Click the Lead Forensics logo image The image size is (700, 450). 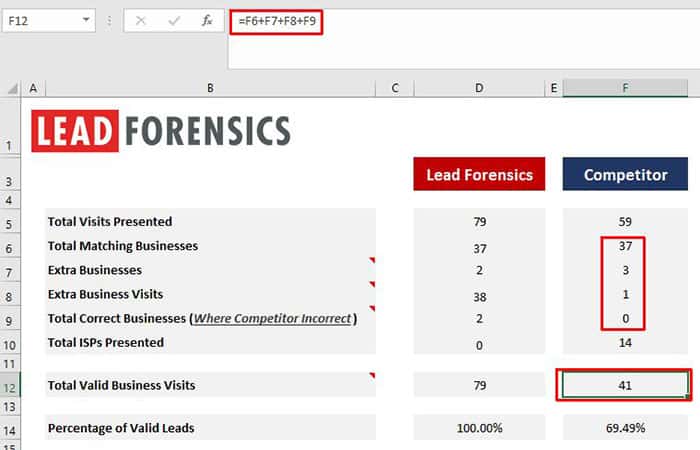pyautogui.click(x=161, y=131)
